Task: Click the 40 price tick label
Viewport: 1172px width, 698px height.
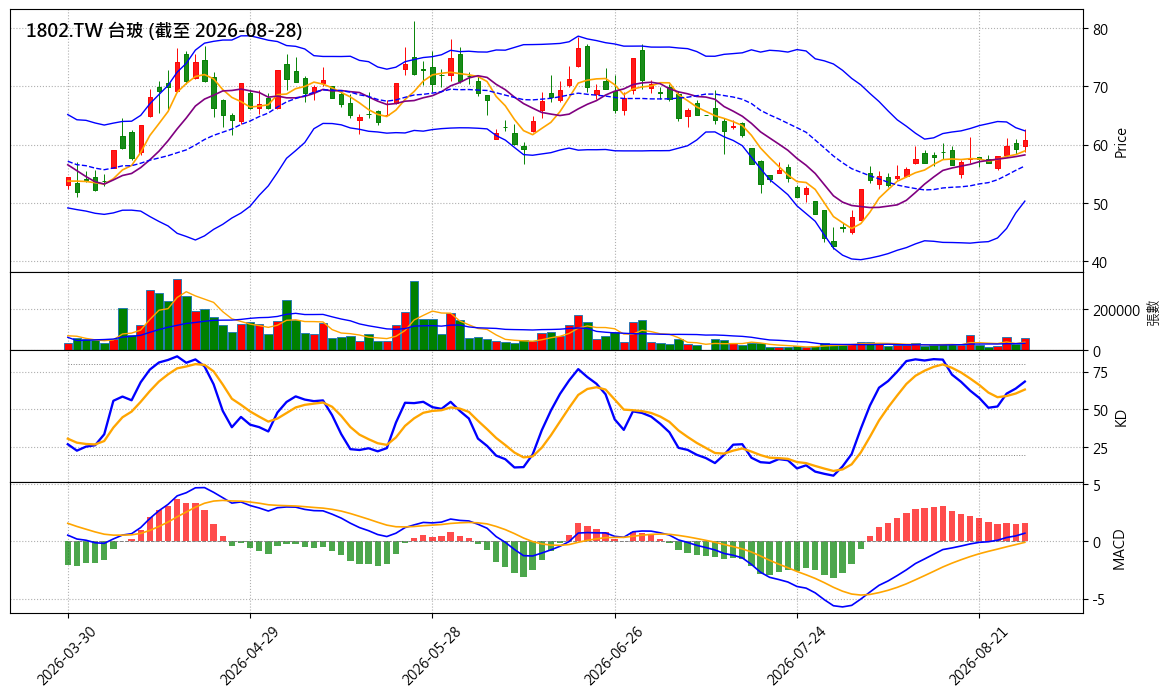Action: 1100,262
